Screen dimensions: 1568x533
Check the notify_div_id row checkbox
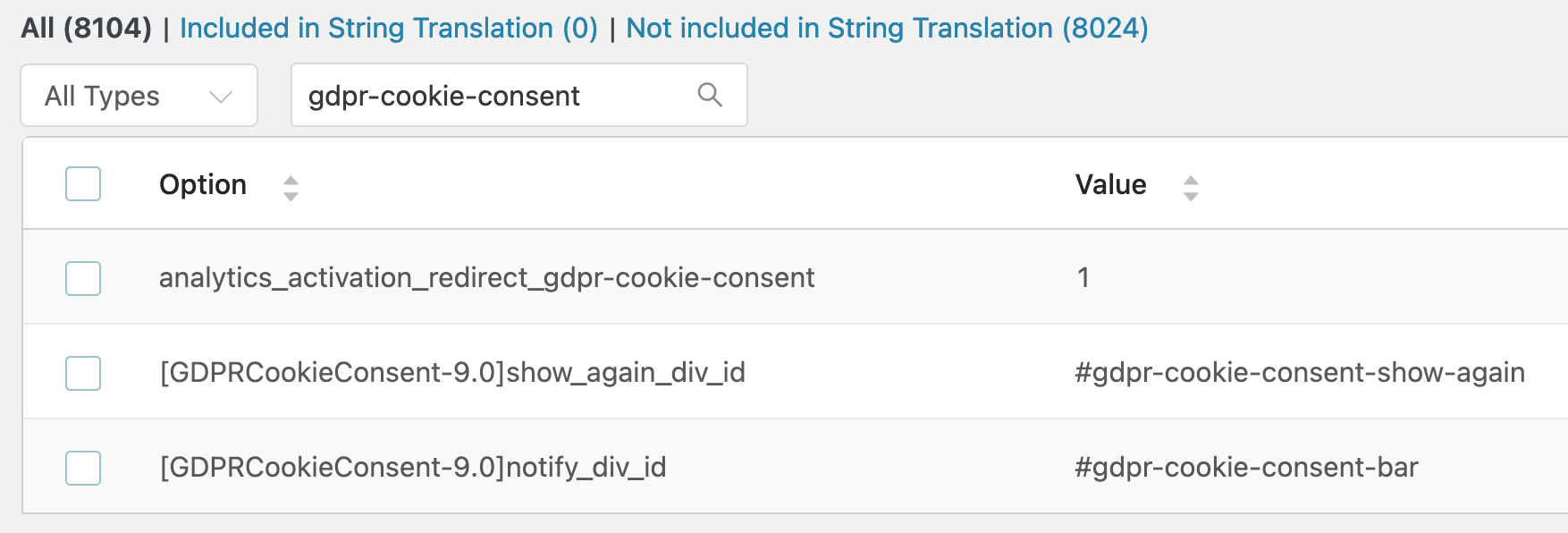[83, 468]
